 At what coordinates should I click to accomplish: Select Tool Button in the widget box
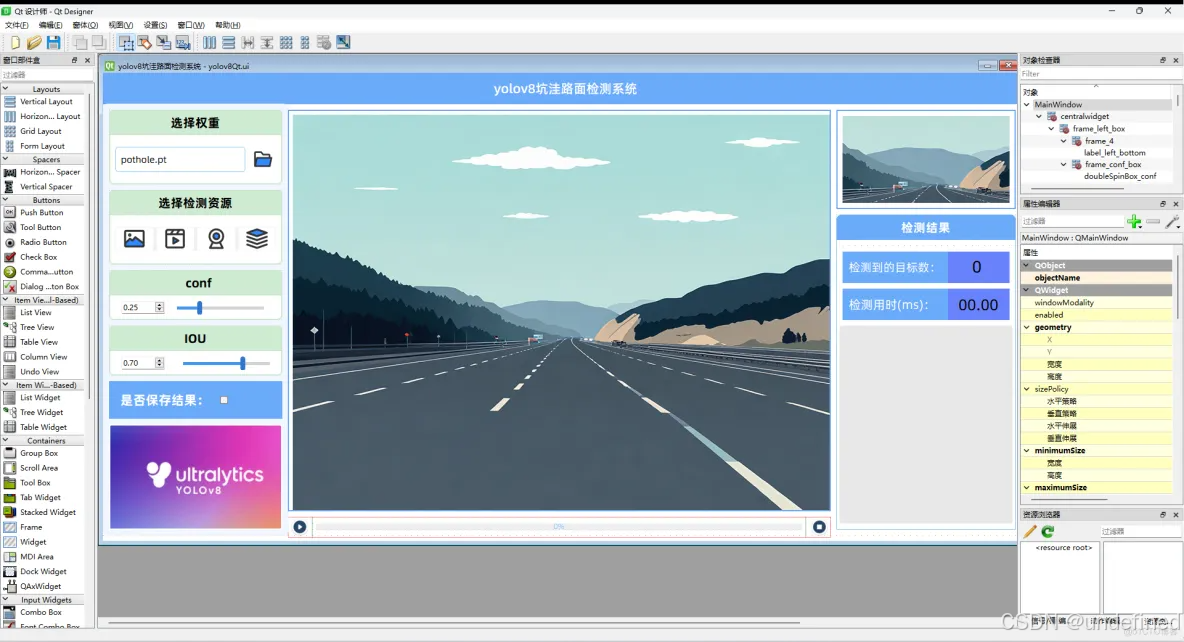click(41, 227)
